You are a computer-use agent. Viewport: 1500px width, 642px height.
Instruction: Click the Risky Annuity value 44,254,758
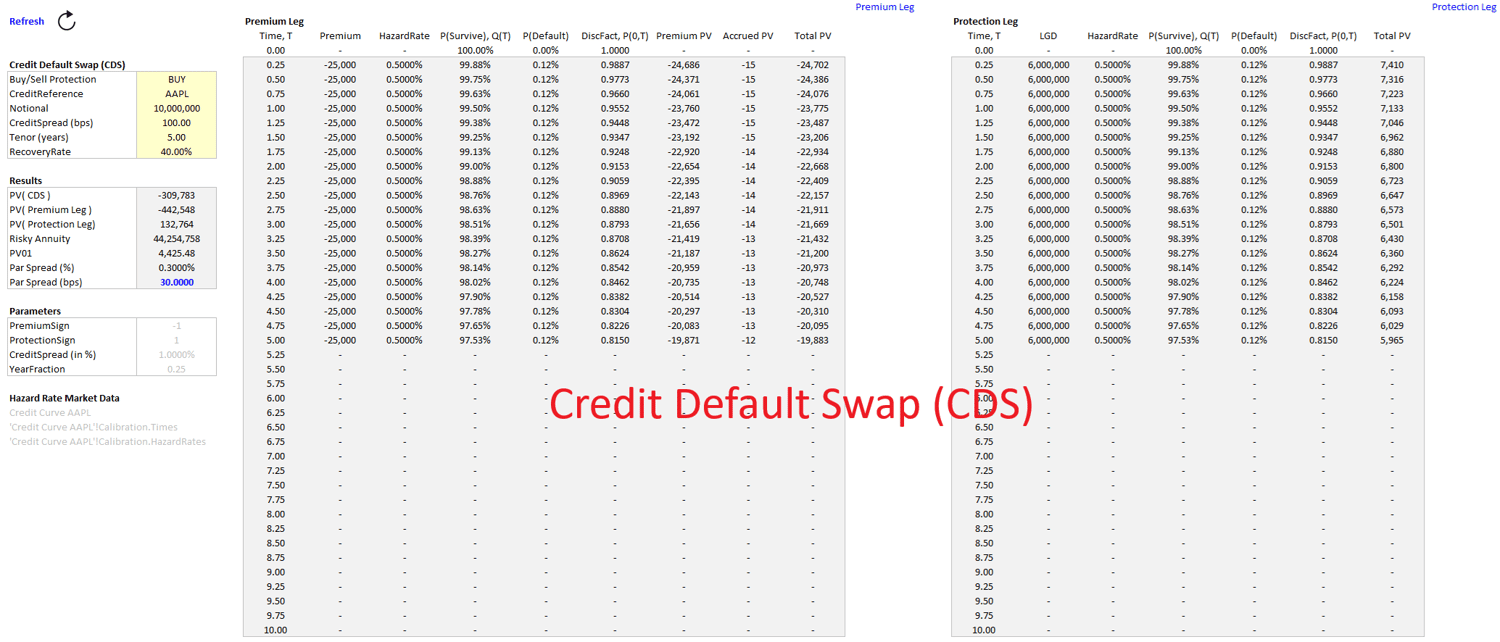pos(177,239)
